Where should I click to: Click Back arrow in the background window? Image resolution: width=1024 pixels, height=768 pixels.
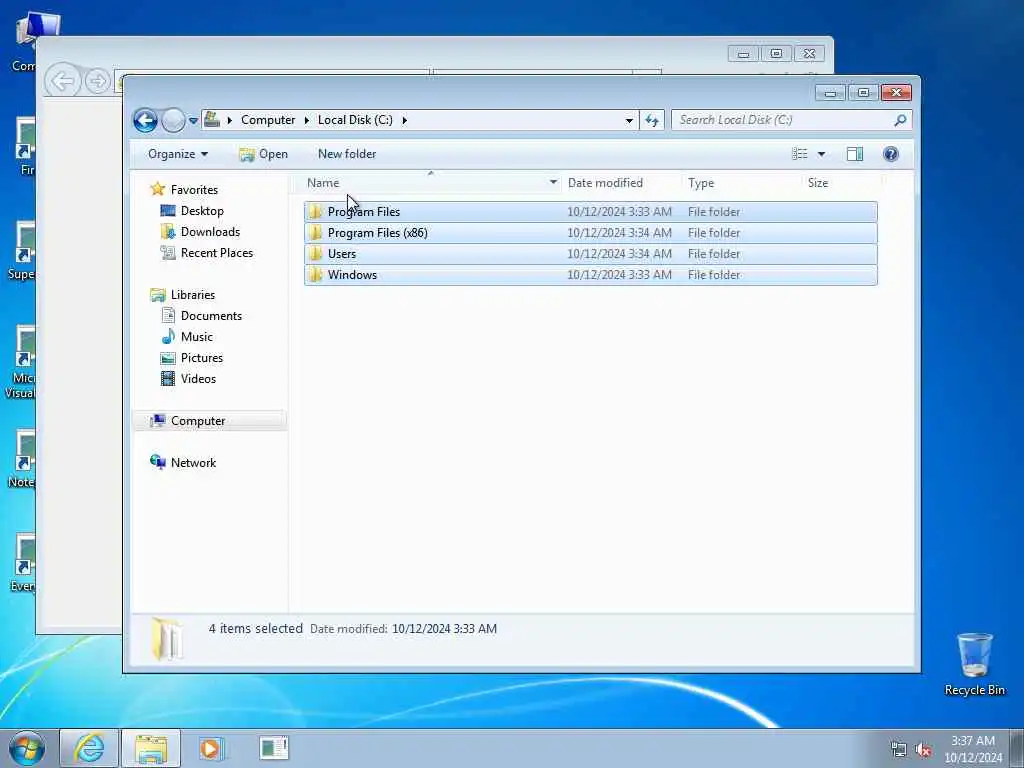click(x=63, y=82)
